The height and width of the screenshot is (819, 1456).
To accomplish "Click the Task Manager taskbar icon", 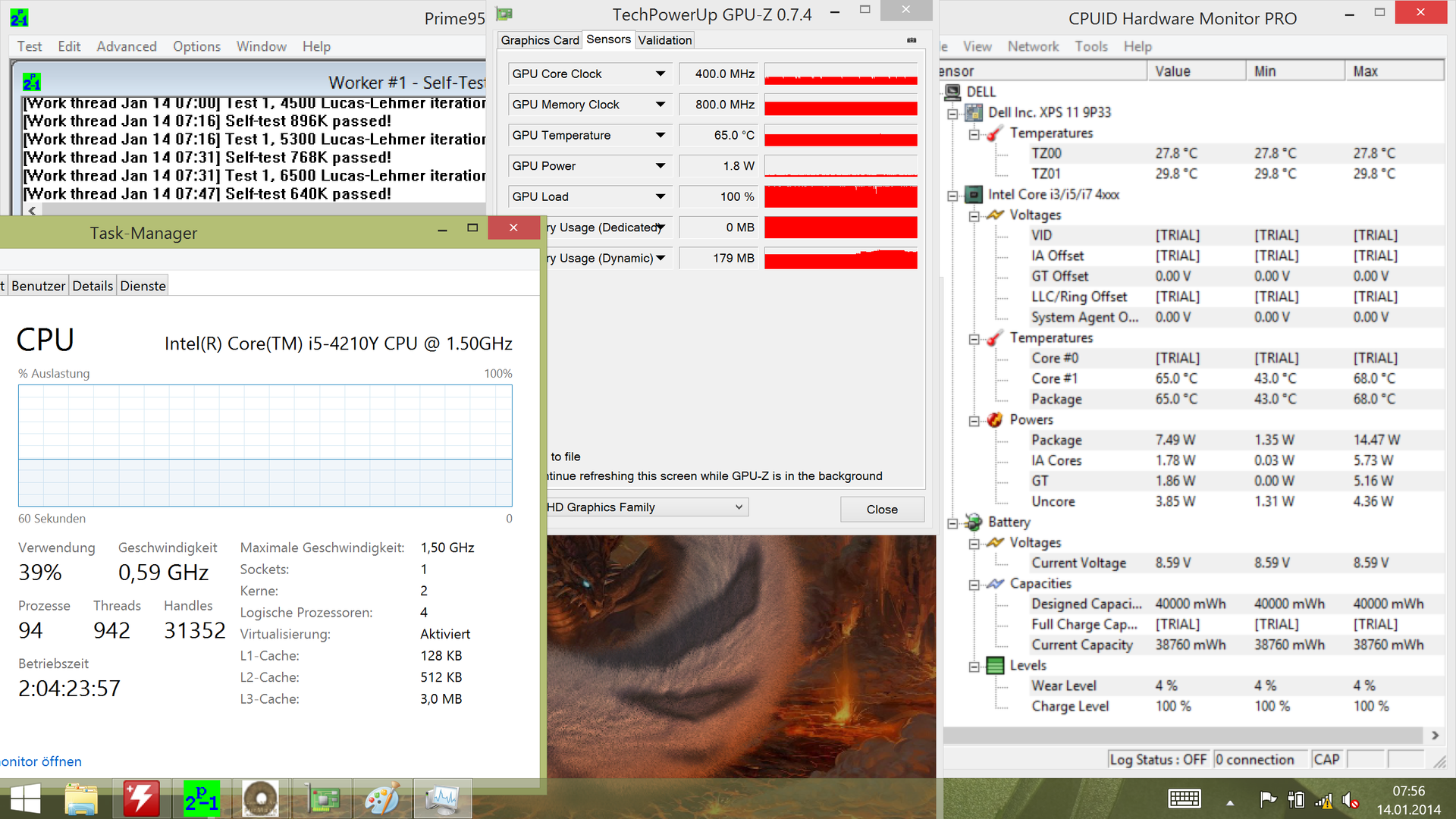I will coord(443,799).
